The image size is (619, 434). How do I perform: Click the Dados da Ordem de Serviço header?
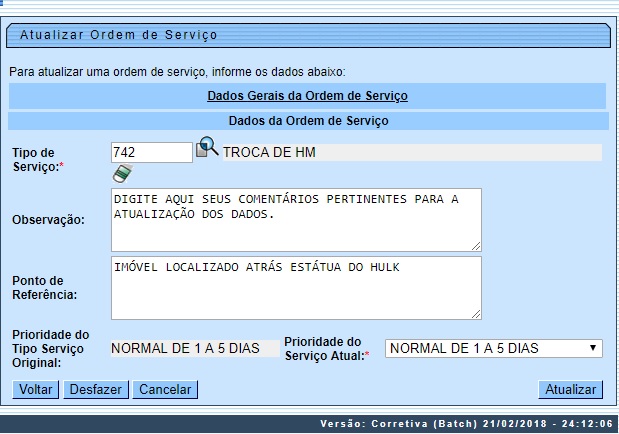pos(308,121)
